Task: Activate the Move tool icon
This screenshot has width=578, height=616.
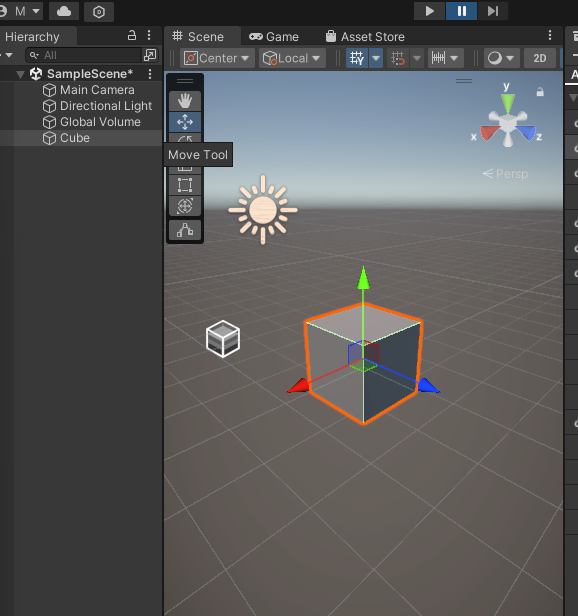Action: [x=185, y=122]
